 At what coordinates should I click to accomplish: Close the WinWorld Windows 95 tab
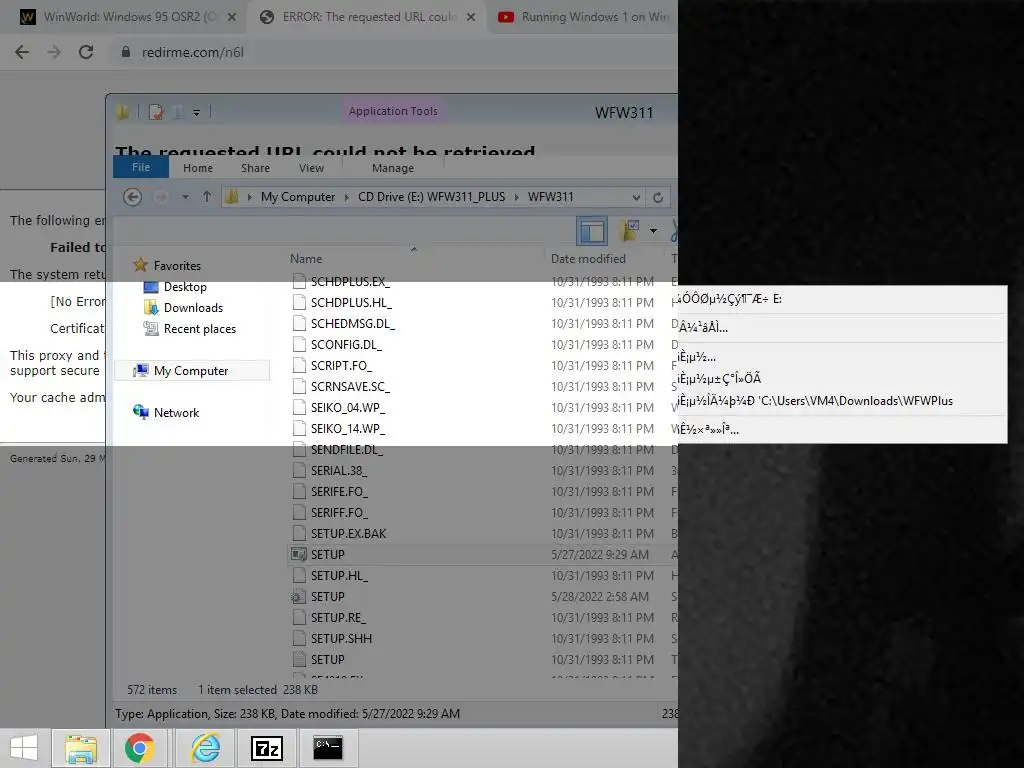coord(232,17)
